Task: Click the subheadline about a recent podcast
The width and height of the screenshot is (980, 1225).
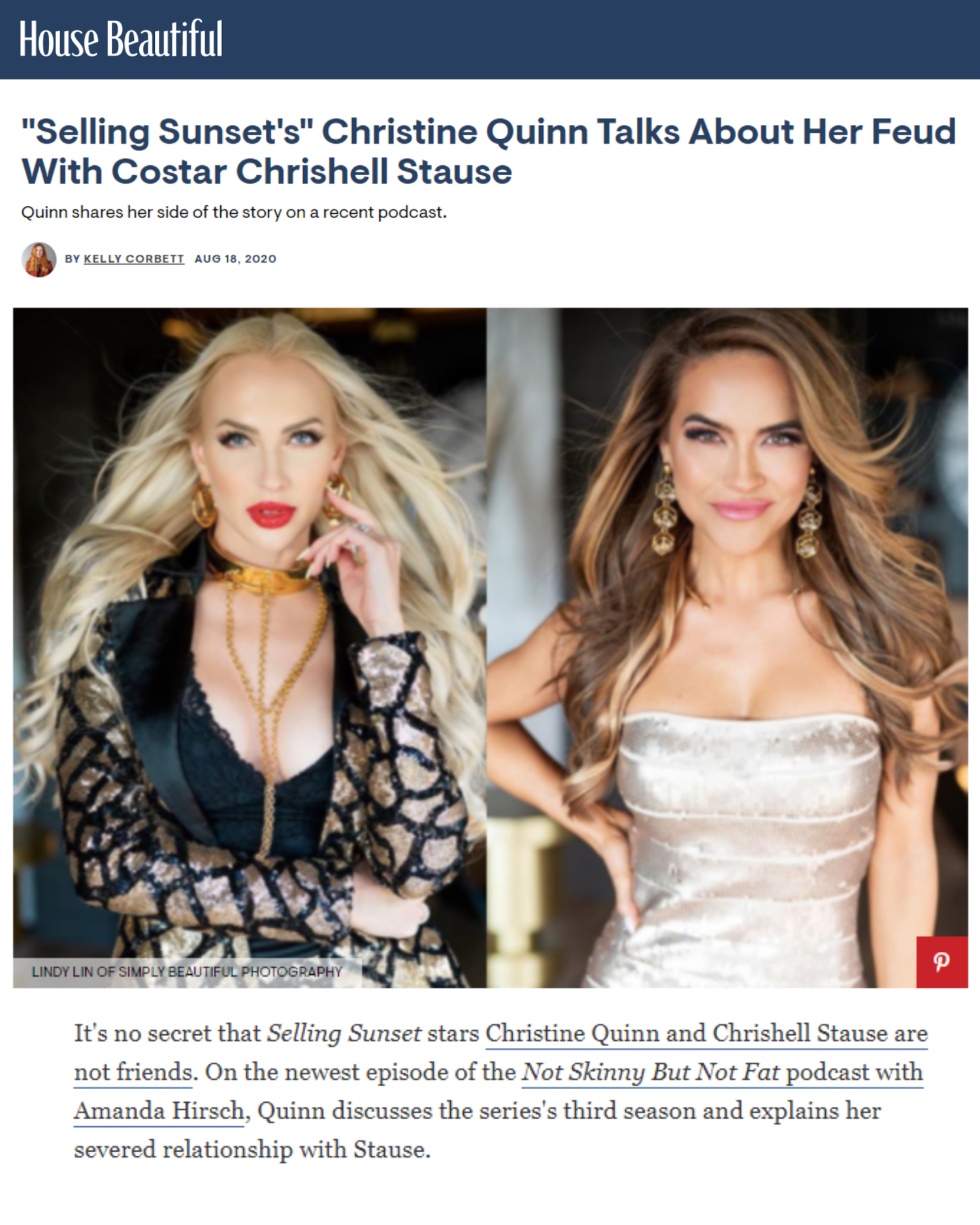Action: coord(234,212)
